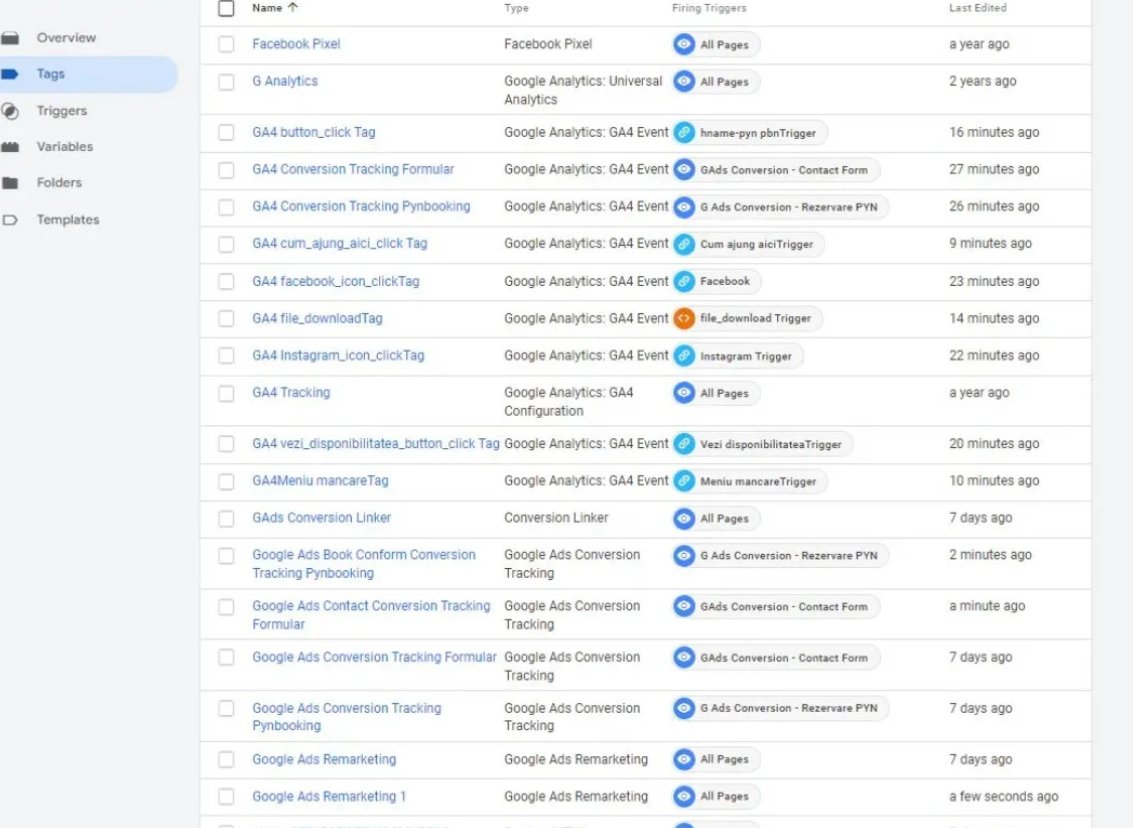Open GA4 vezi_disponibilitatea_button_click Tag
The height and width of the screenshot is (828, 1133).
(x=376, y=444)
